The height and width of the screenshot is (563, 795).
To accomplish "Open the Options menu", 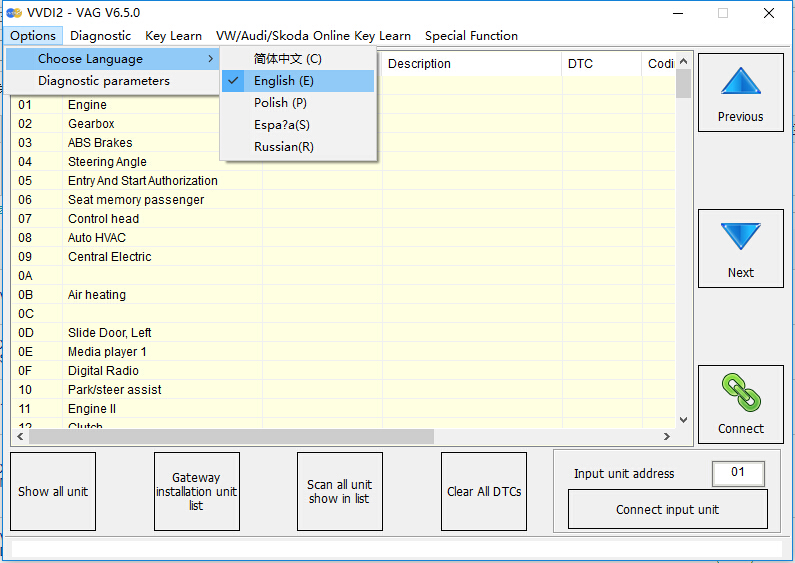I will click(x=33, y=35).
